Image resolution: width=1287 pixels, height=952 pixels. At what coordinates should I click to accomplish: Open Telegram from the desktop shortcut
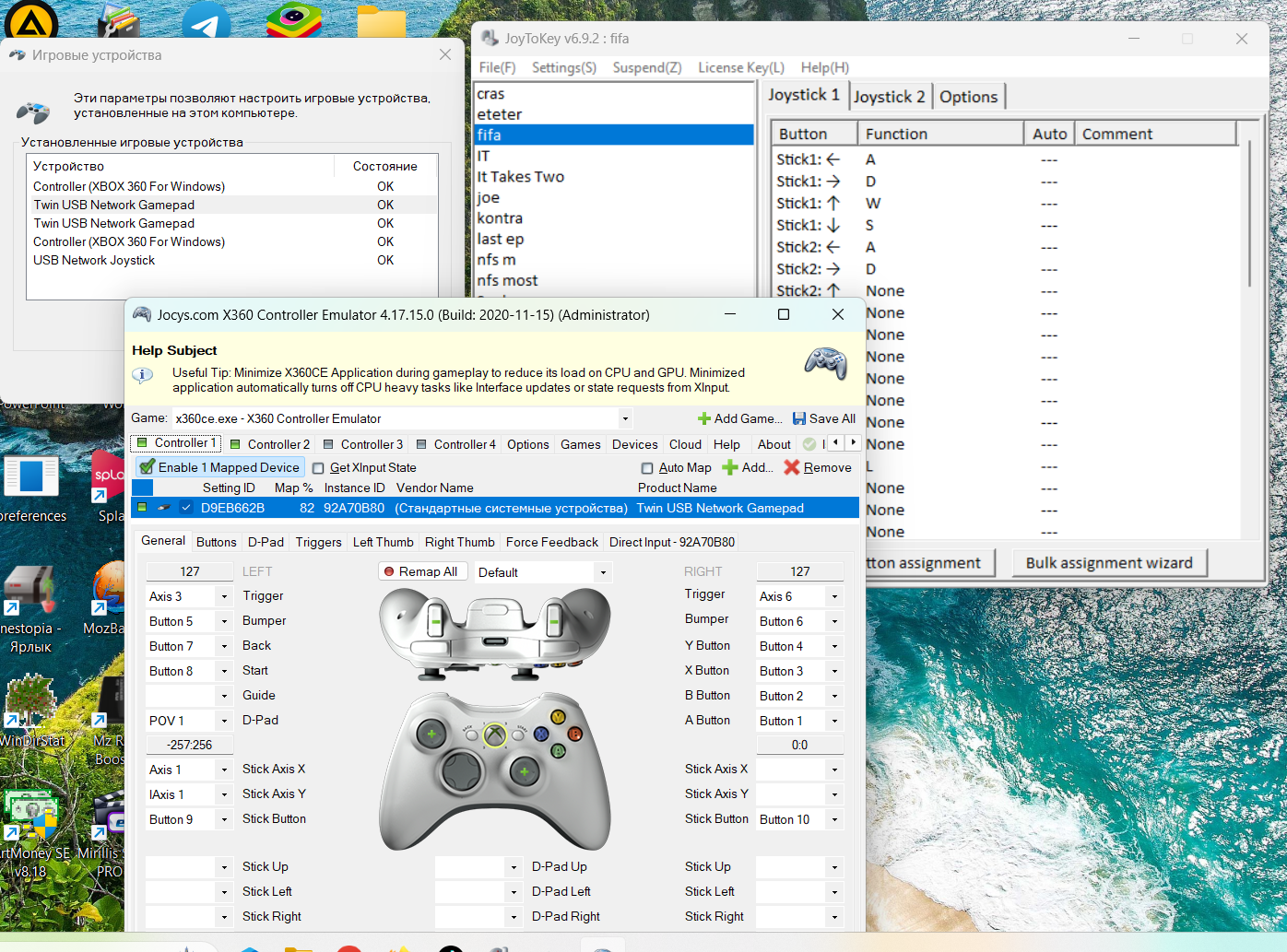click(x=206, y=20)
